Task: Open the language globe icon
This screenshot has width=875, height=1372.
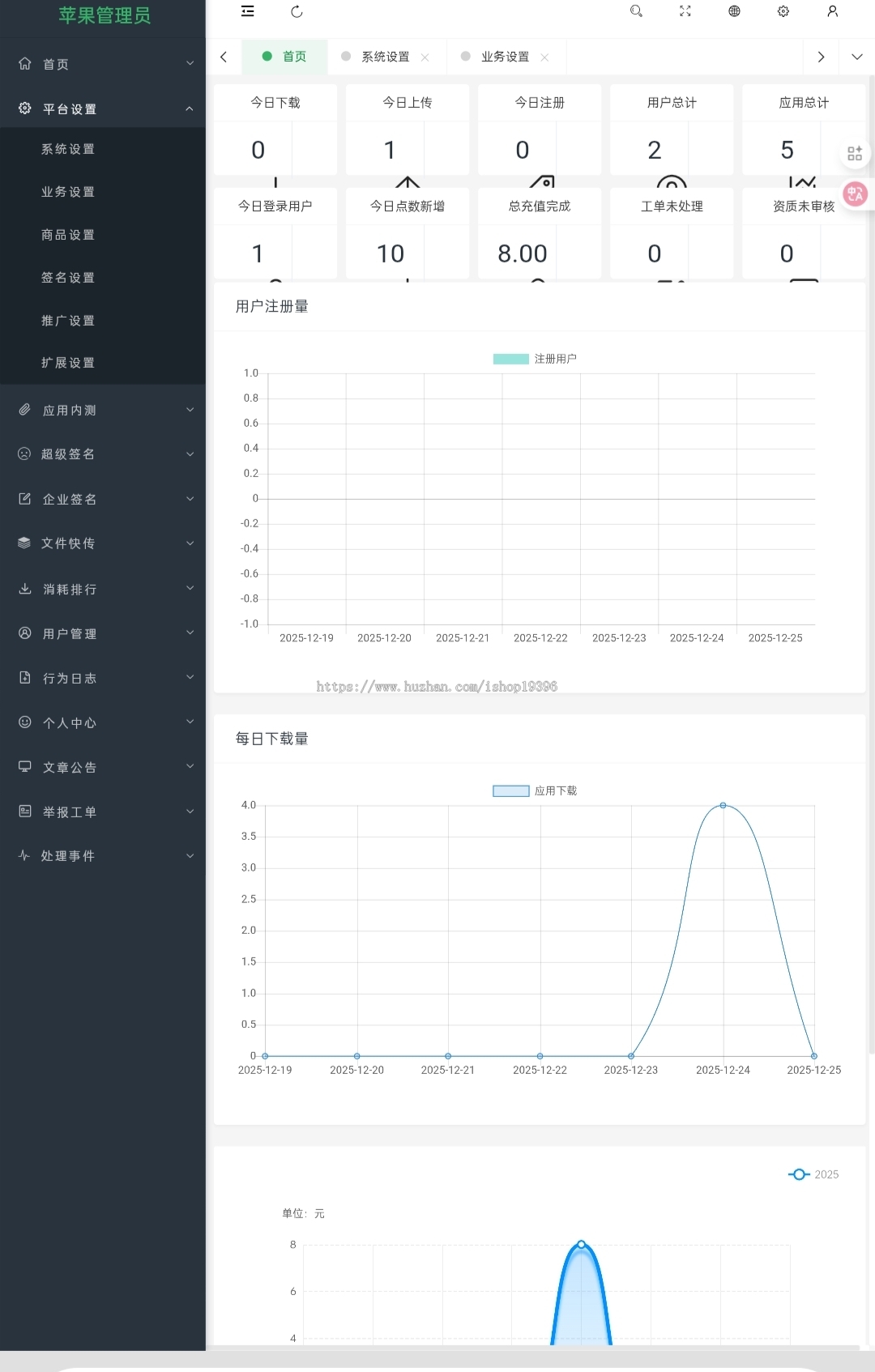Action: pyautogui.click(x=734, y=11)
